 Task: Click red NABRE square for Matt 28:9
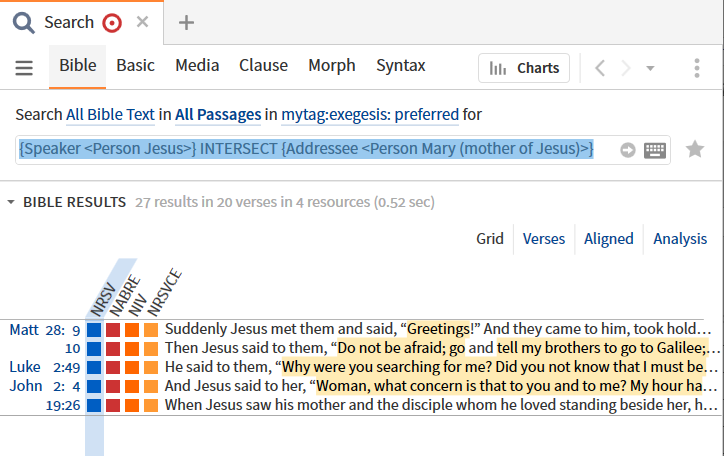[113, 330]
